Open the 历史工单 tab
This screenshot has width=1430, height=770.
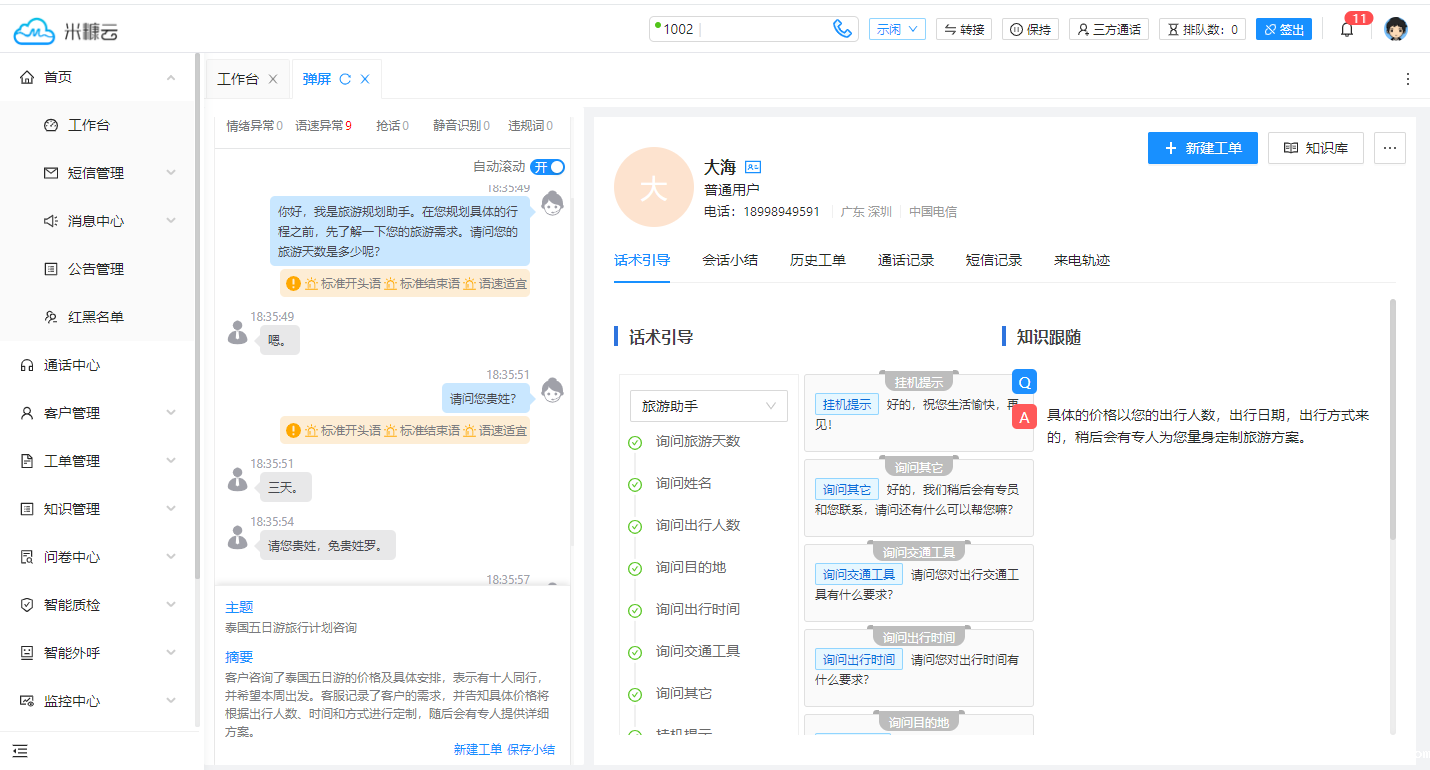pyautogui.click(x=818, y=260)
